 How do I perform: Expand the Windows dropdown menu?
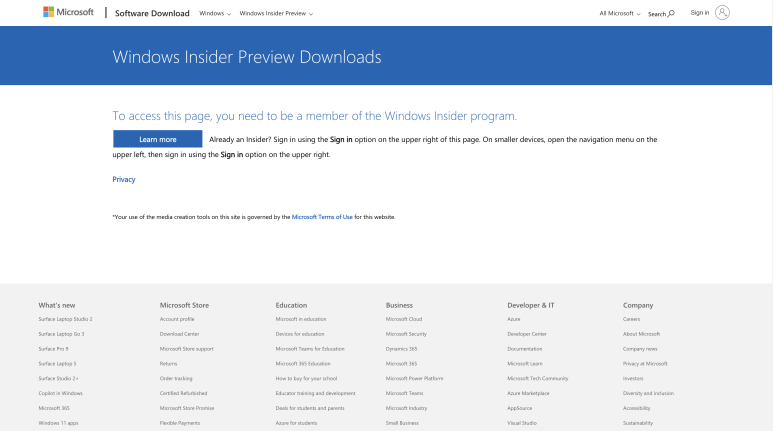pos(215,13)
